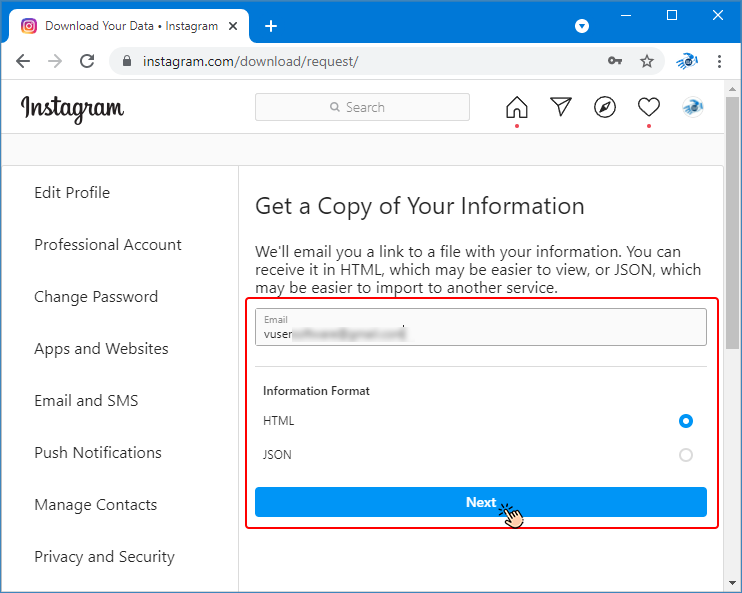Select HTML format radio button
The image size is (742, 593).
click(686, 421)
